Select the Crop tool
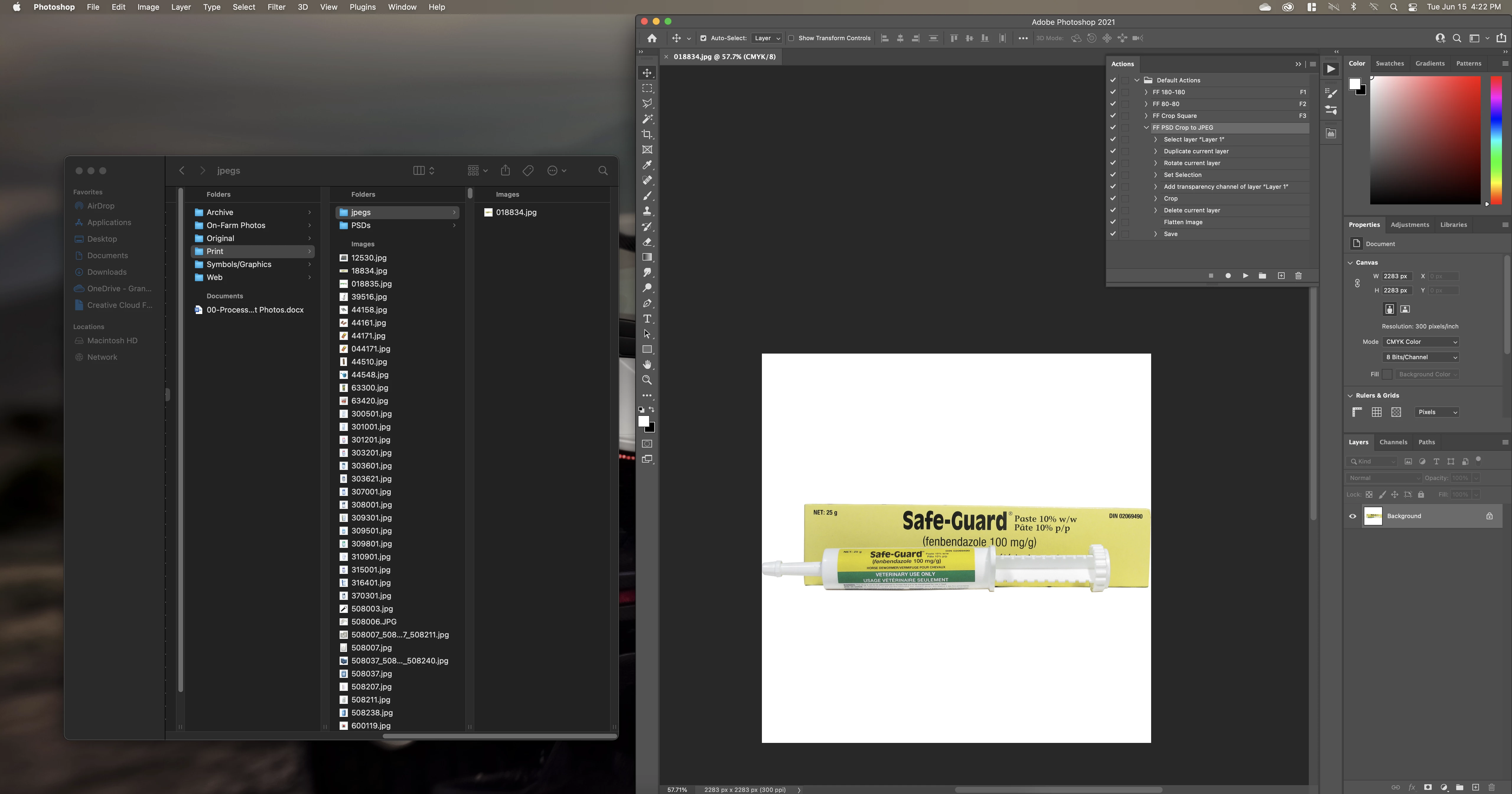1512x794 pixels. click(x=647, y=134)
